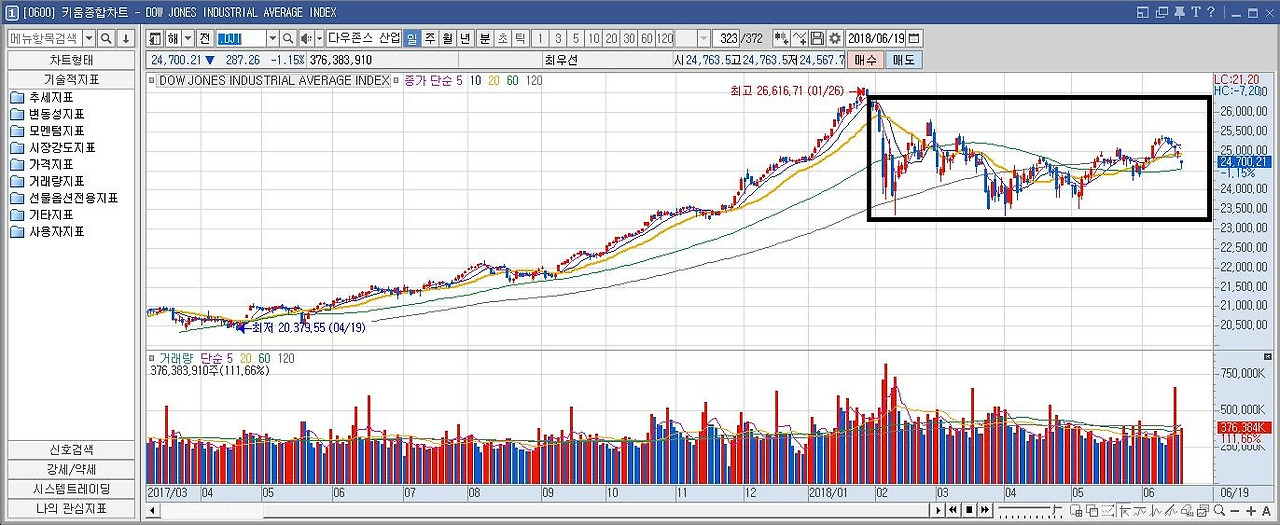Open the 차트형태 tab
The image size is (1280, 525).
71,59
